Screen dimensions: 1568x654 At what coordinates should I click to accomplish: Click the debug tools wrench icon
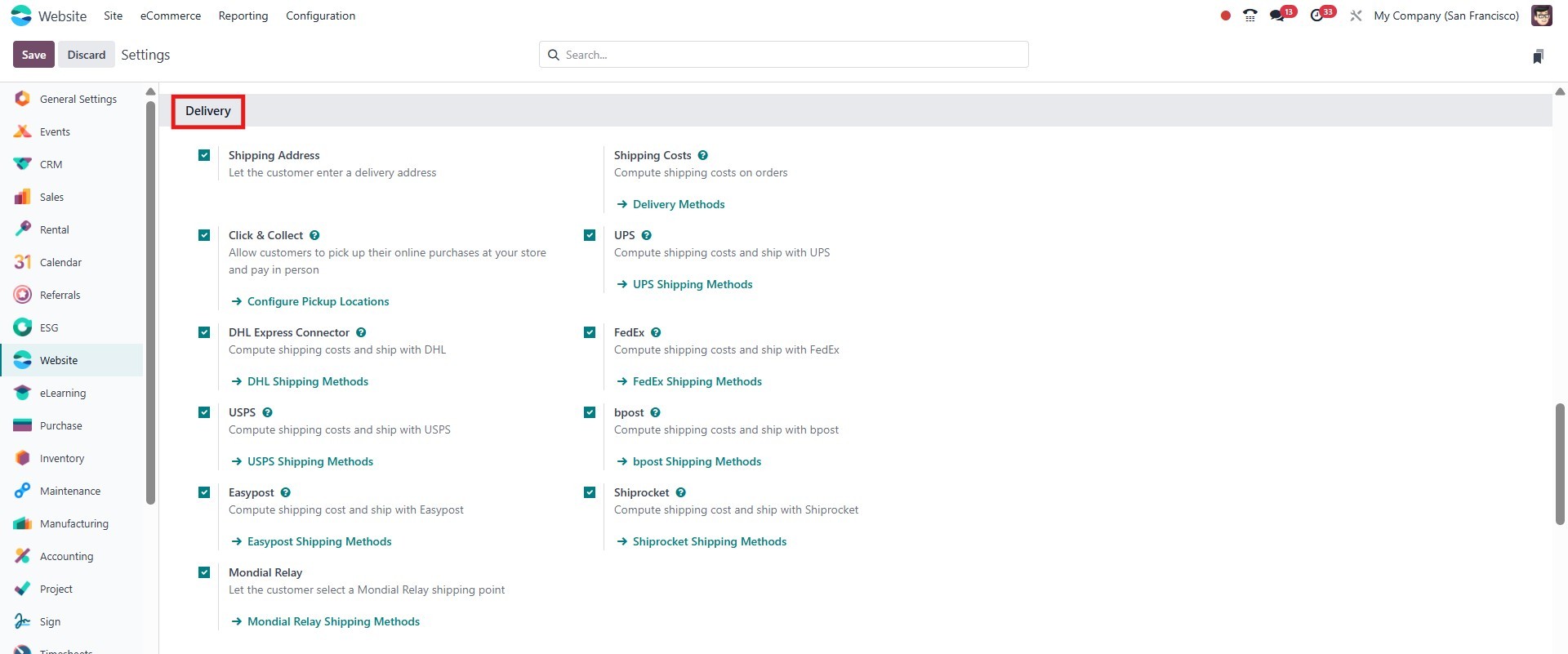click(x=1356, y=16)
